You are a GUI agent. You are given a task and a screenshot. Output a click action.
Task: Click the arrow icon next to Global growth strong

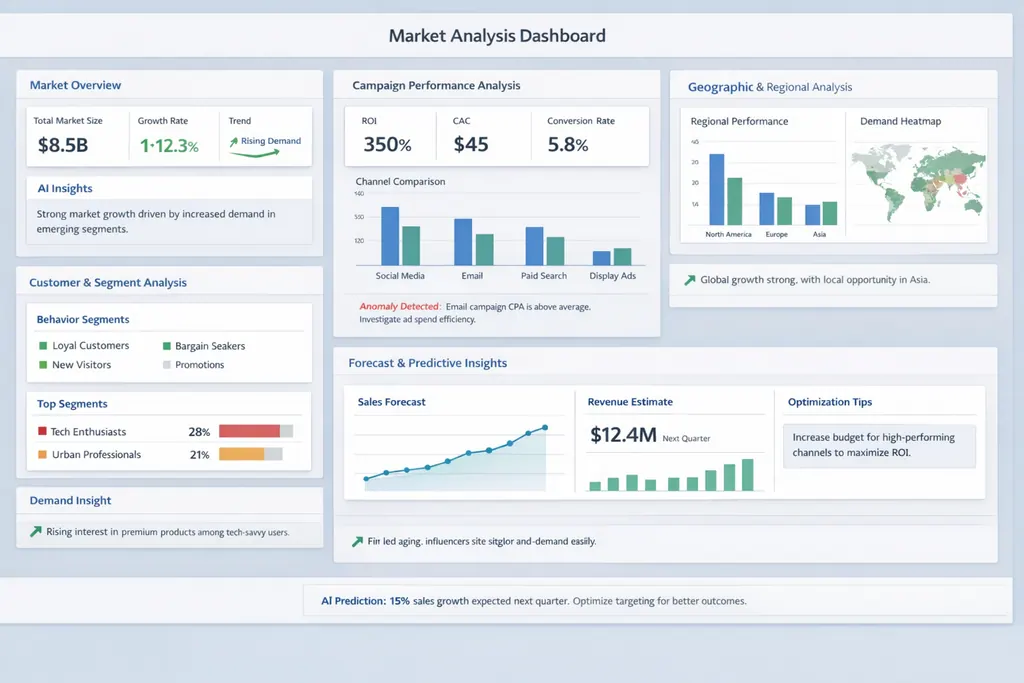689,281
